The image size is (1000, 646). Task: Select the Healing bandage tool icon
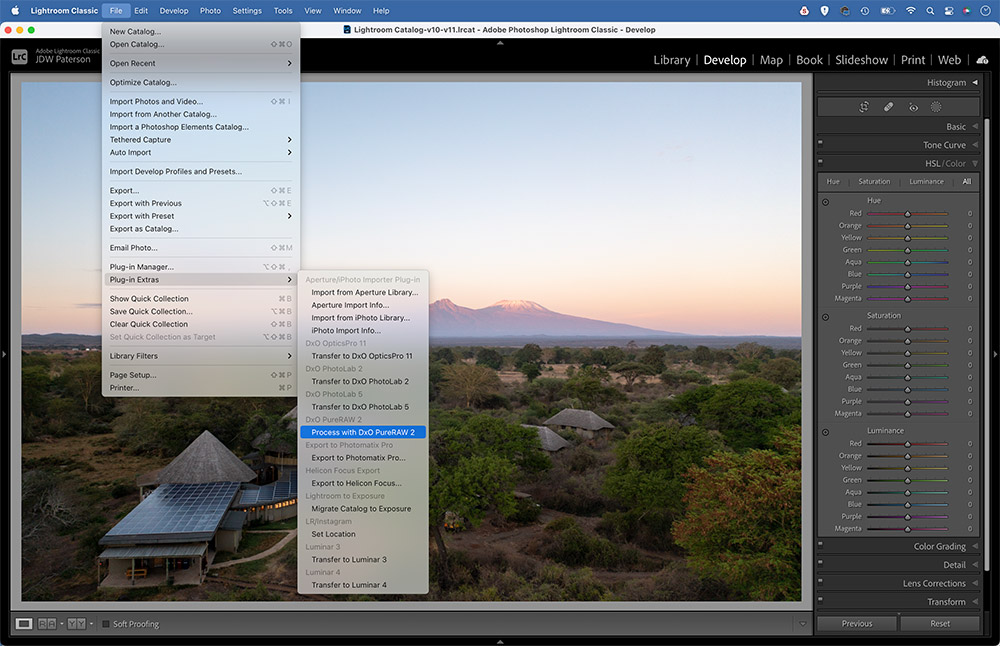[x=888, y=107]
